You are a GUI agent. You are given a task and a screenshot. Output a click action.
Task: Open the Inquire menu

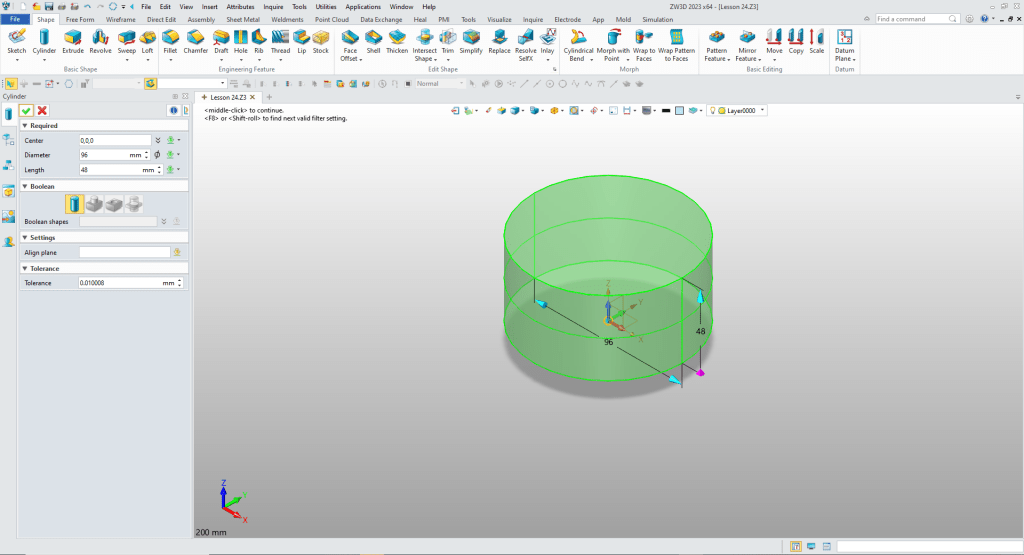(273, 6)
